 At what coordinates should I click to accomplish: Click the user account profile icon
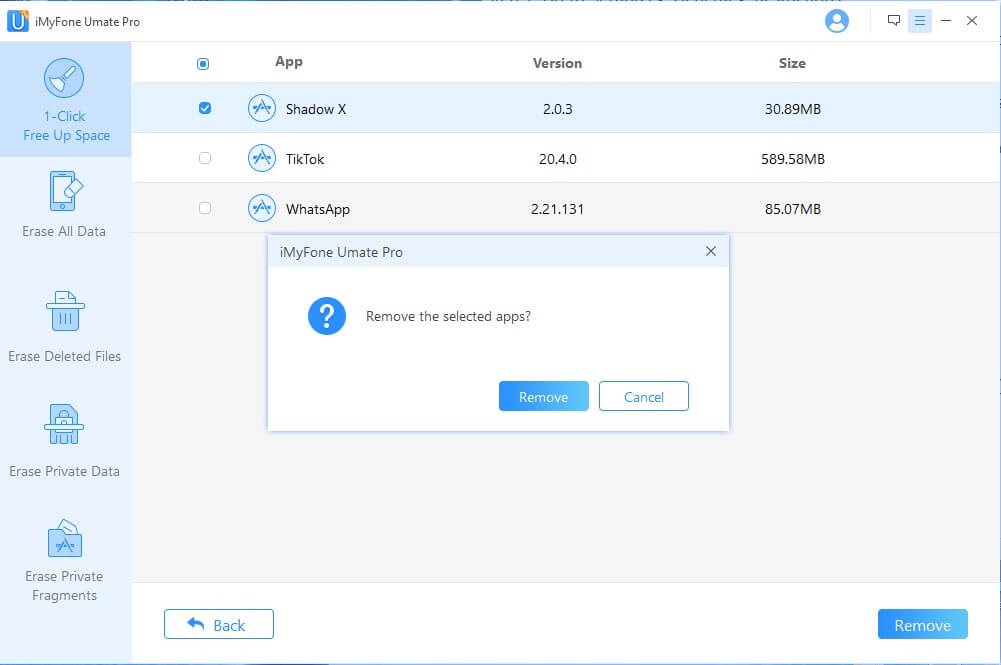(836, 21)
